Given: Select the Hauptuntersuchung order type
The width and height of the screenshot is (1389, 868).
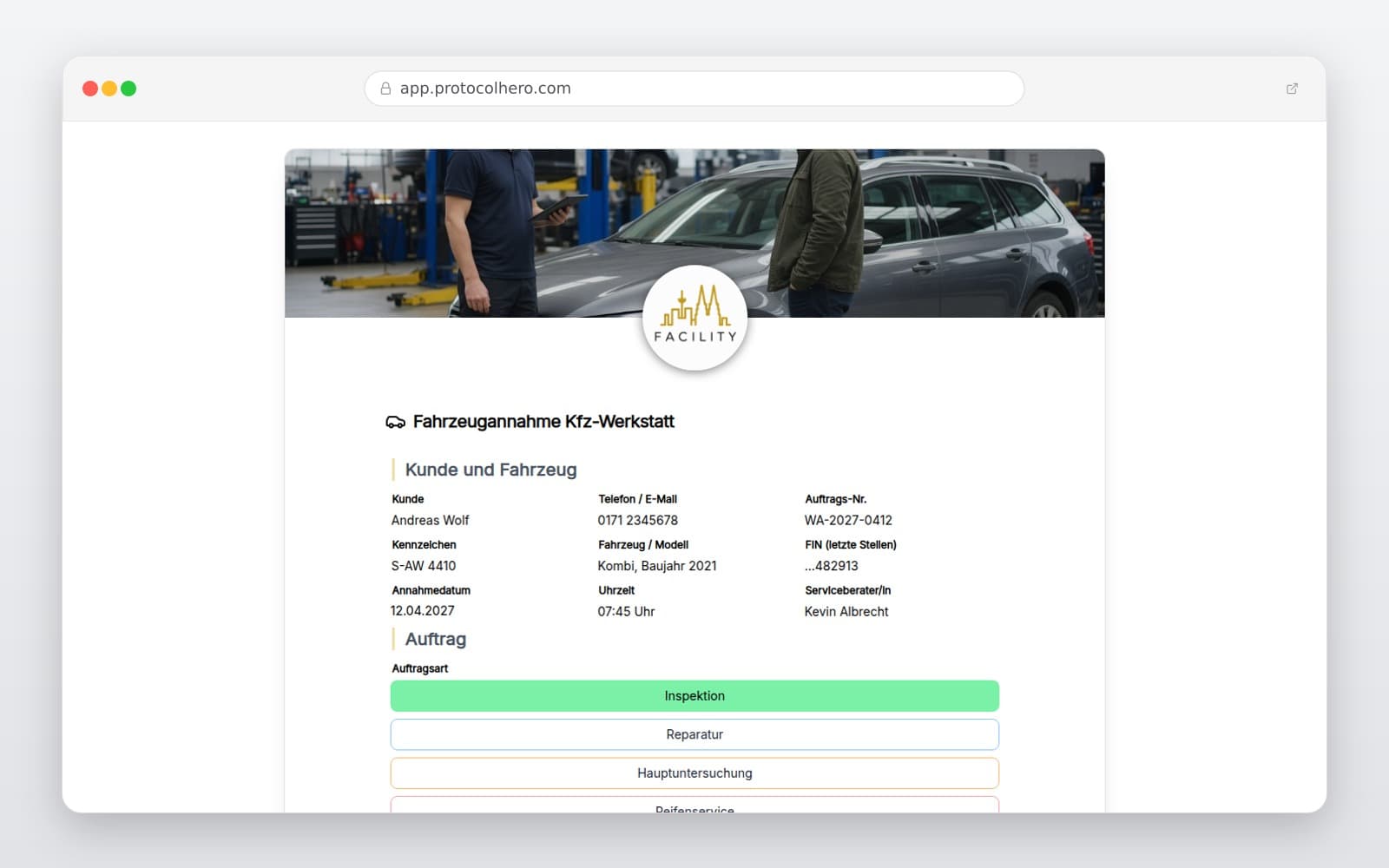Looking at the screenshot, I should point(694,773).
